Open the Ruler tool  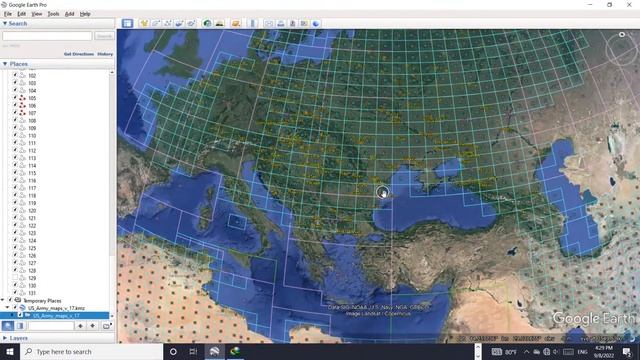[252, 23]
